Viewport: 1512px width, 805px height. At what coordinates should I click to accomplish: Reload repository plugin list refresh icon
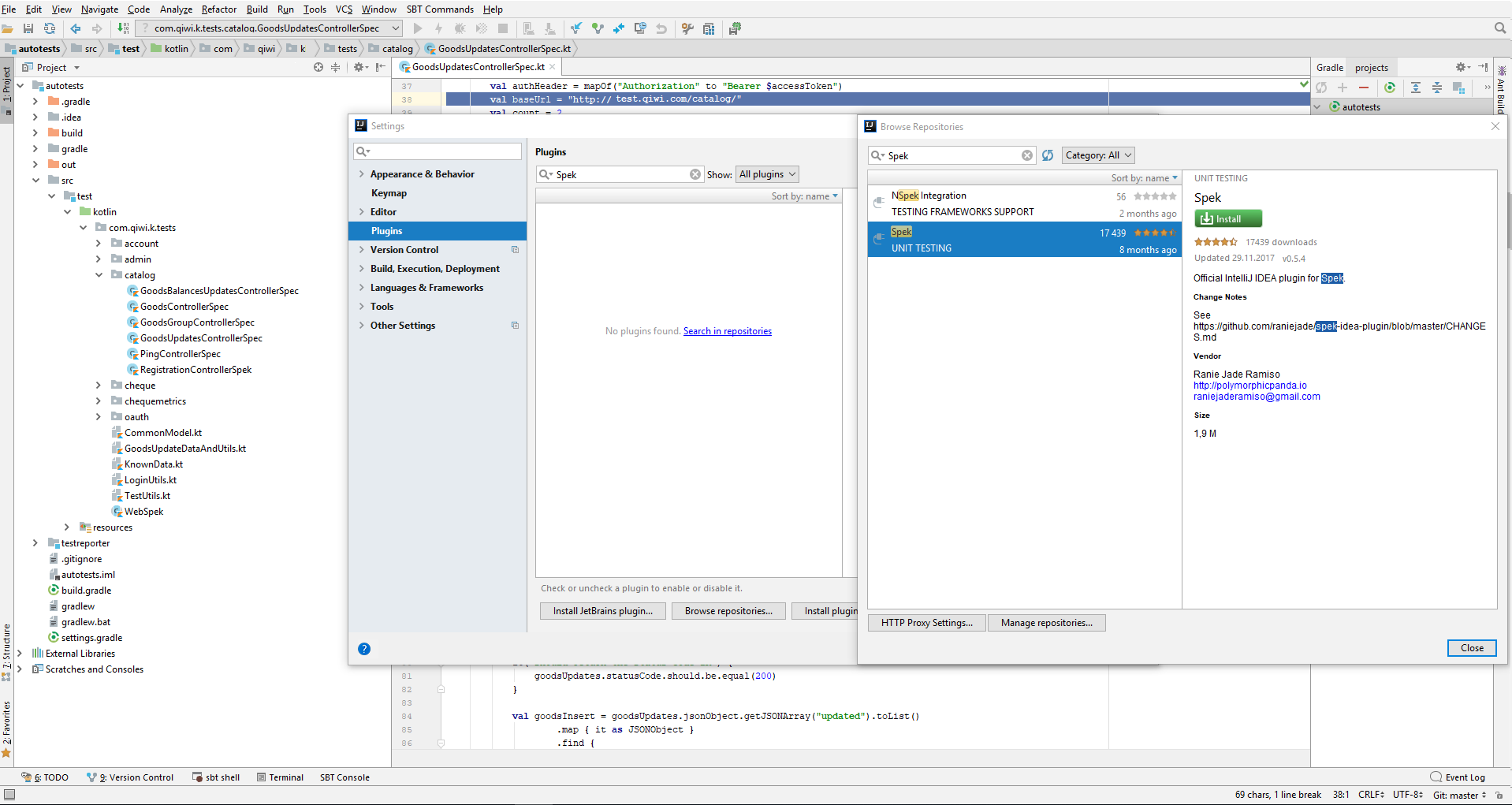pyautogui.click(x=1048, y=155)
